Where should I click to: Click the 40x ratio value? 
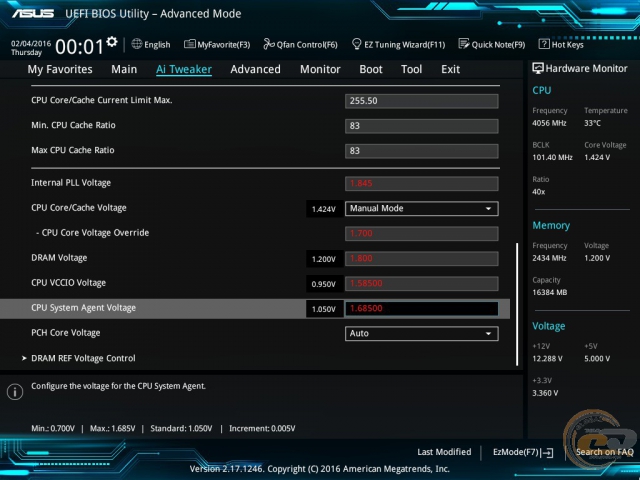click(538, 192)
